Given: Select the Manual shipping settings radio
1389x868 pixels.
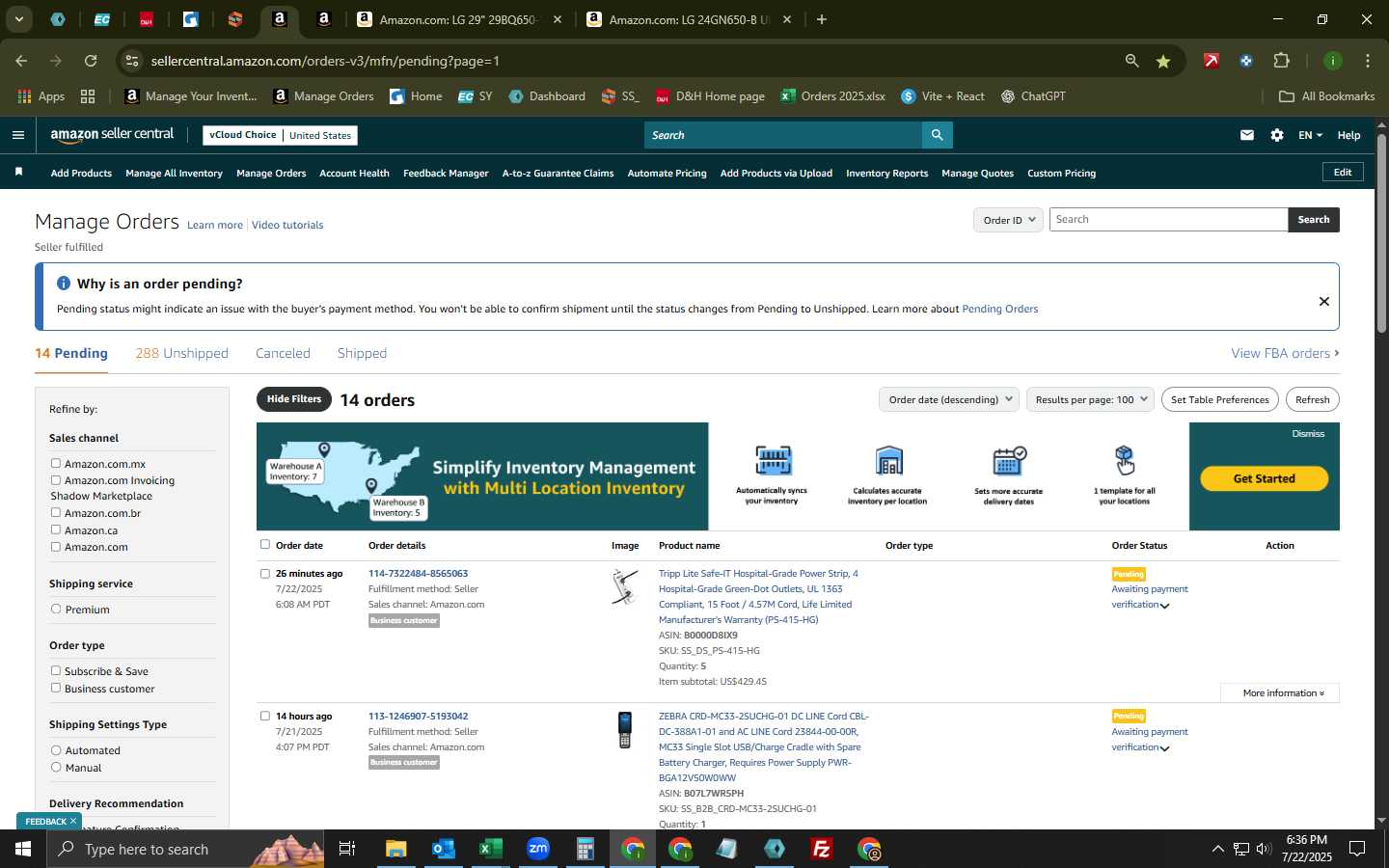Looking at the screenshot, I should tap(56, 767).
